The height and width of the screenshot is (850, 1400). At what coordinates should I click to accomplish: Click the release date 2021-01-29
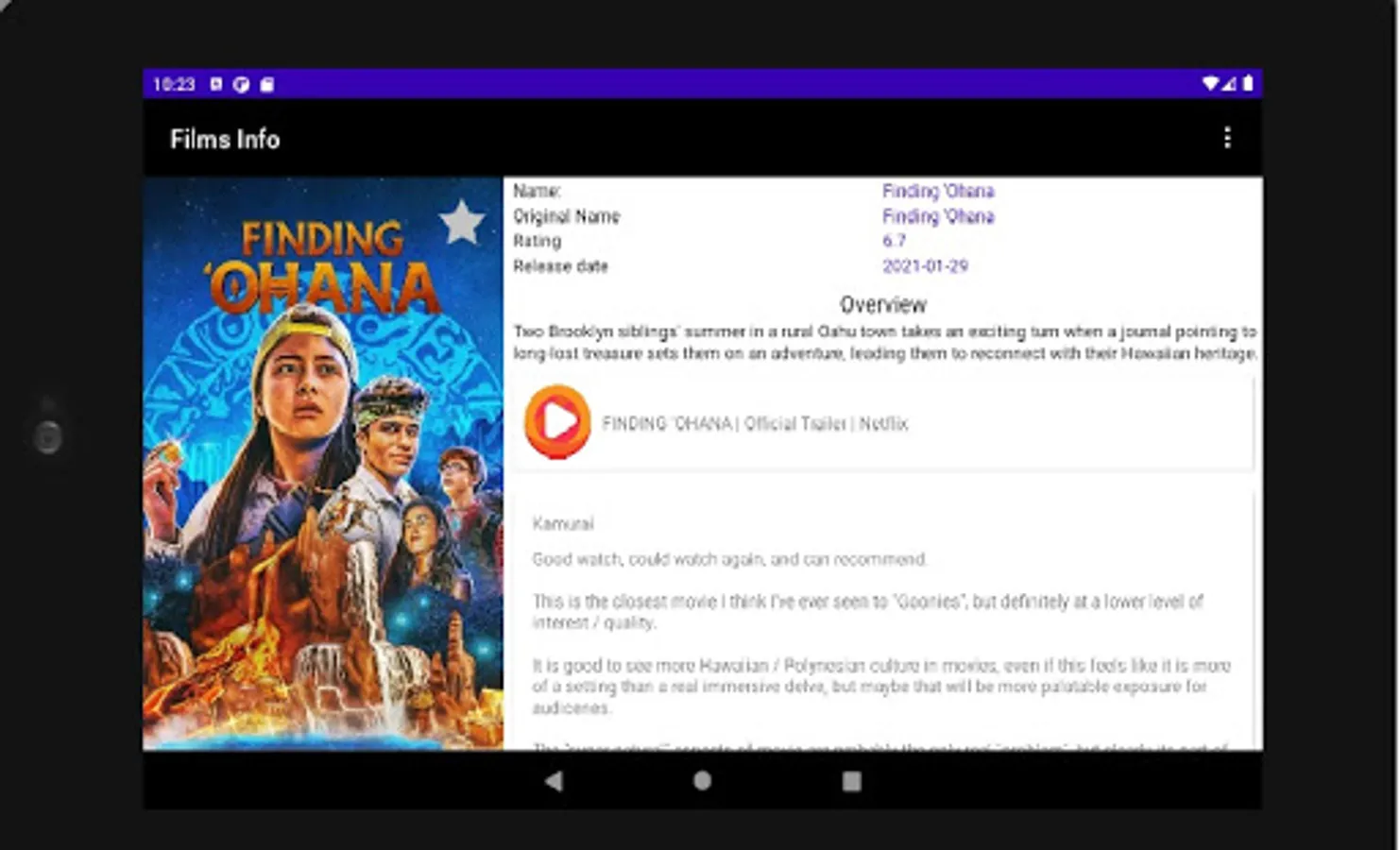coord(925,266)
